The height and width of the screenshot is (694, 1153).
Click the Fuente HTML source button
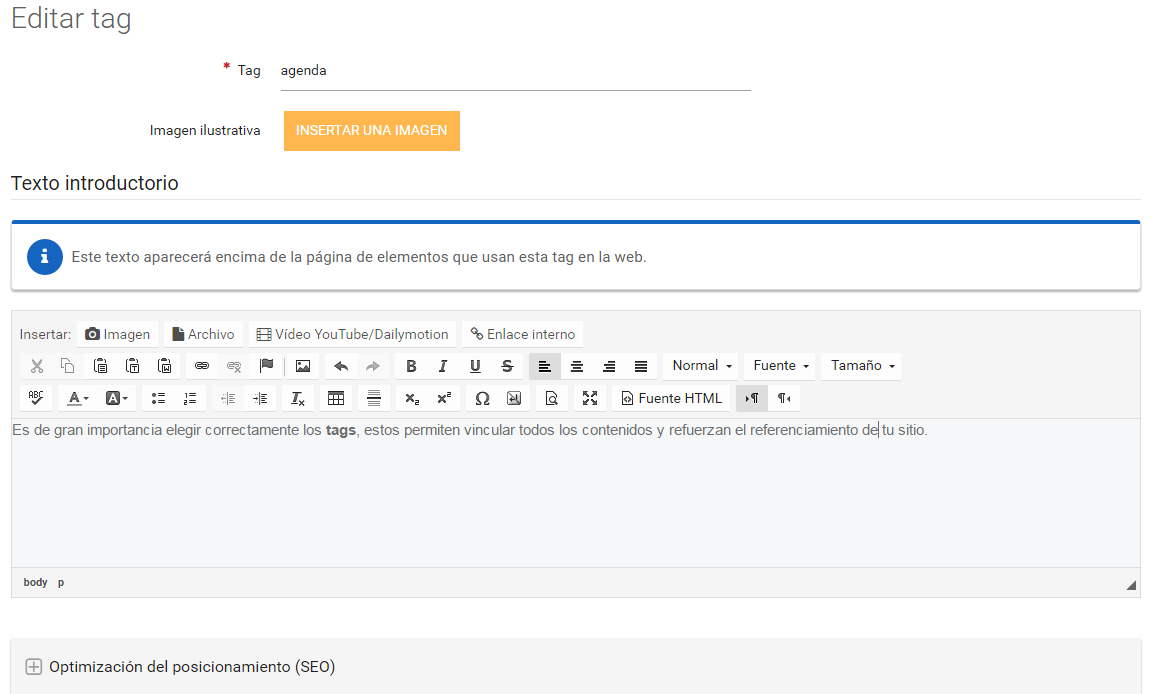671,398
